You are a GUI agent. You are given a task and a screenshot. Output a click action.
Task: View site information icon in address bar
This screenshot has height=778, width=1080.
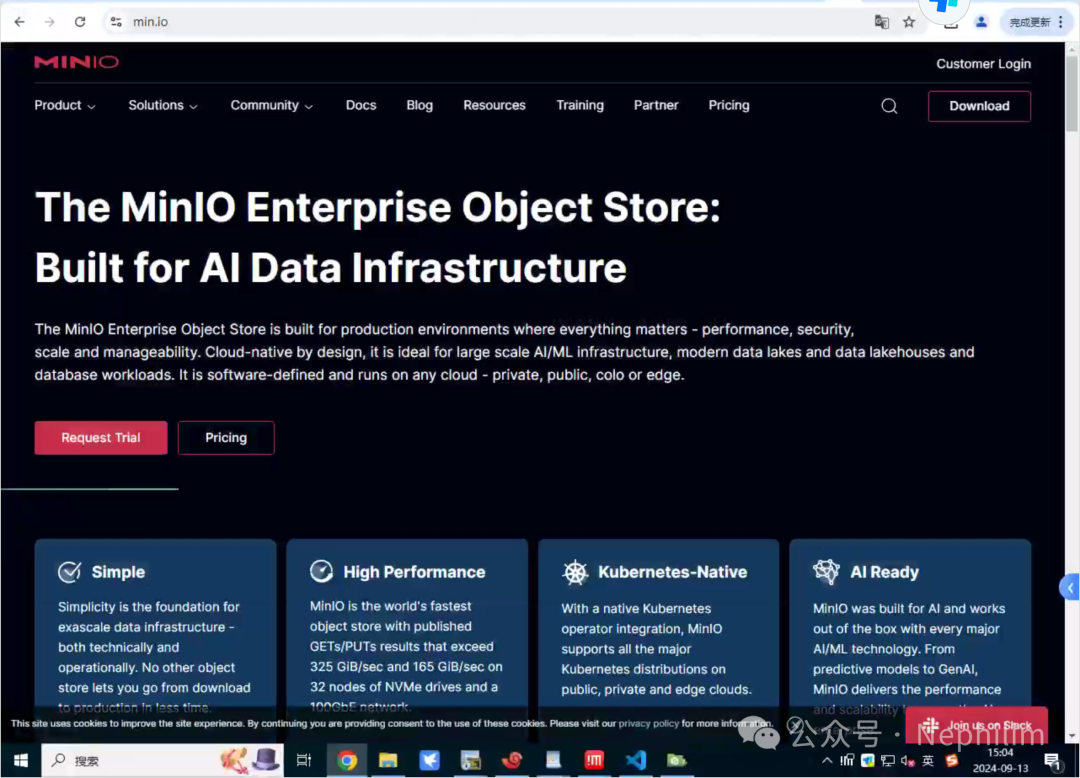coord(116,22)
